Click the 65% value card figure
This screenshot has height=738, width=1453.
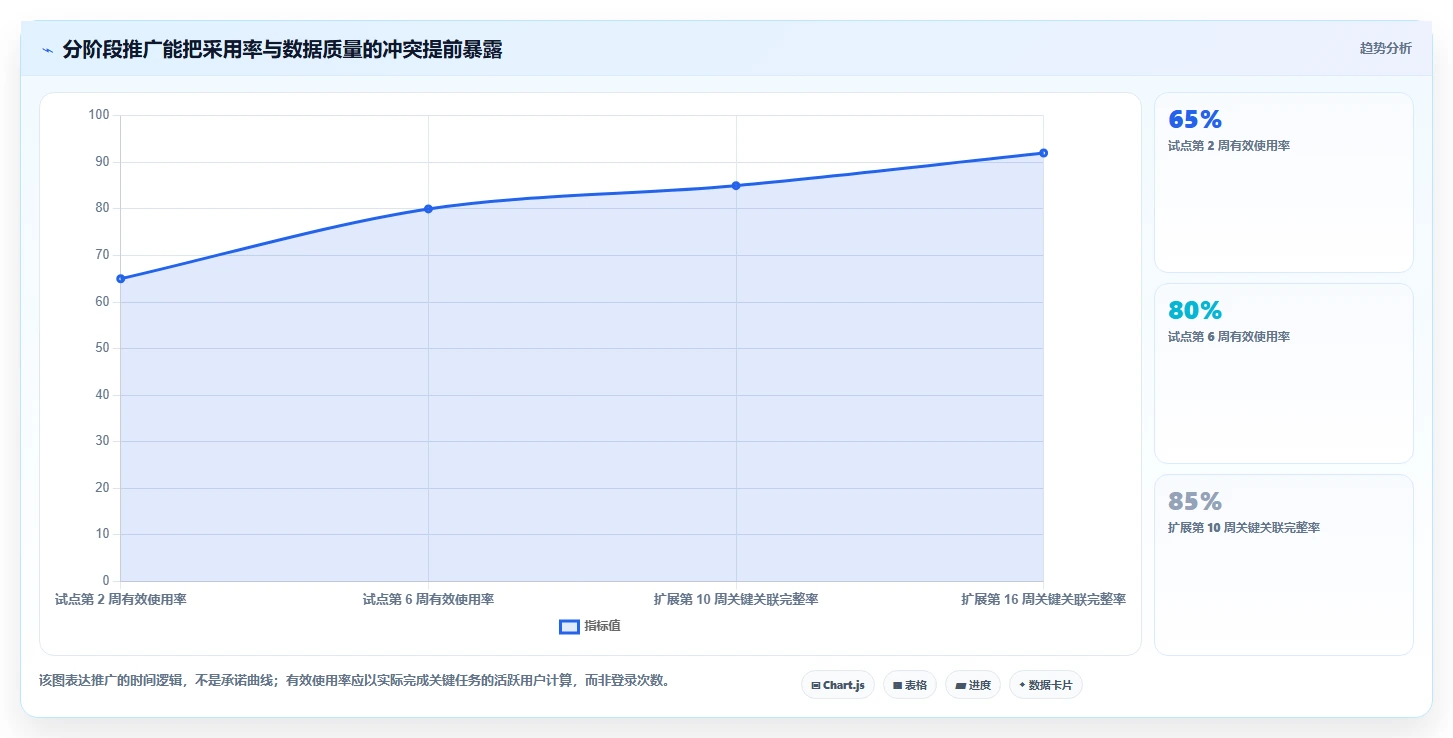tap(1195, 120)
